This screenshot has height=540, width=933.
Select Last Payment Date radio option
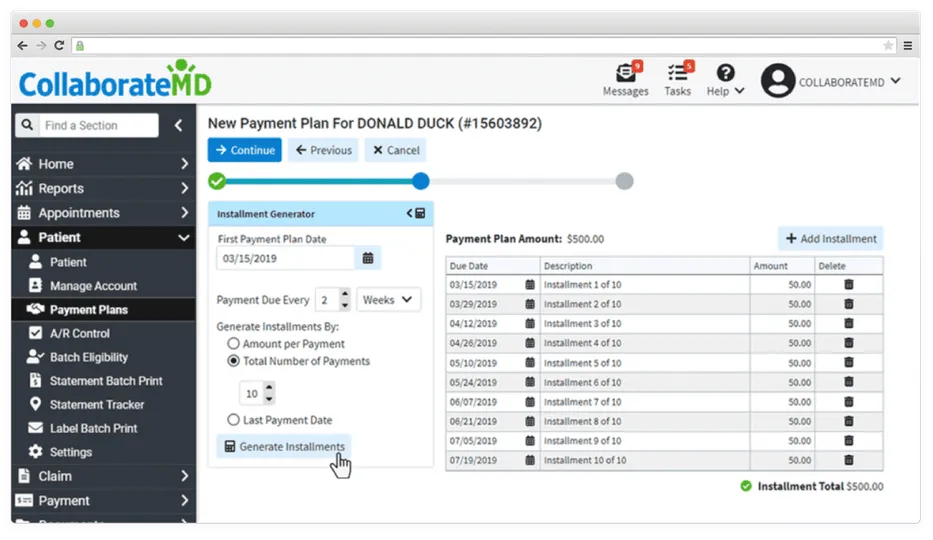233,420
